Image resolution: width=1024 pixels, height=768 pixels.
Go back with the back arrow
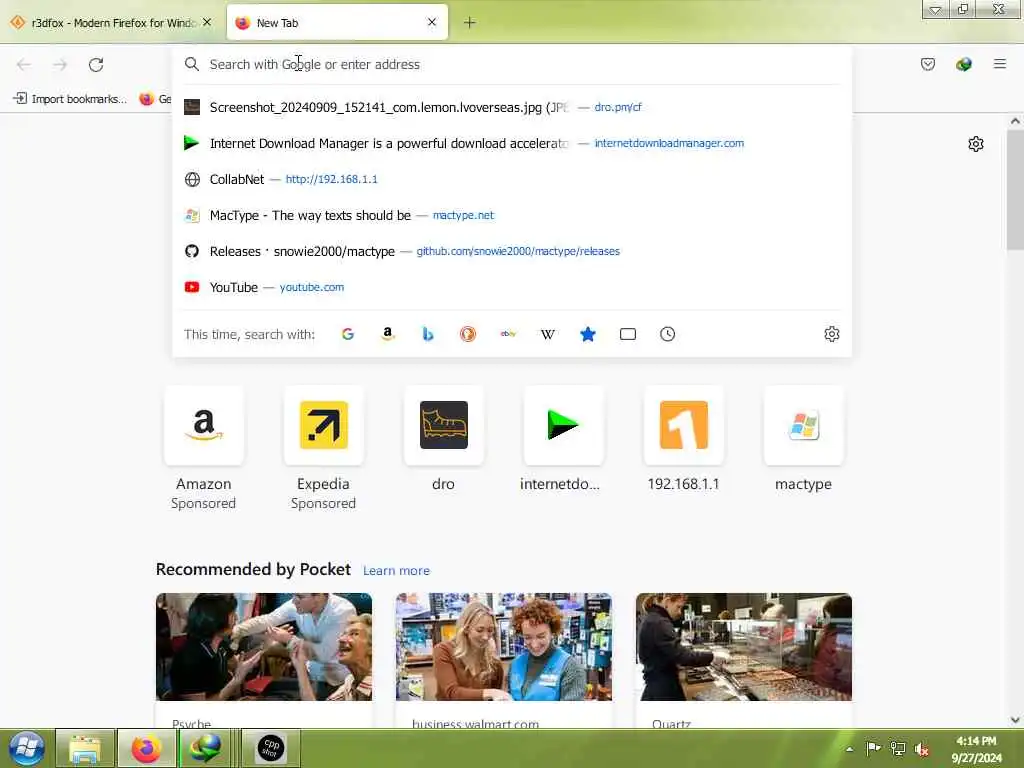click(x=24, y=65)
